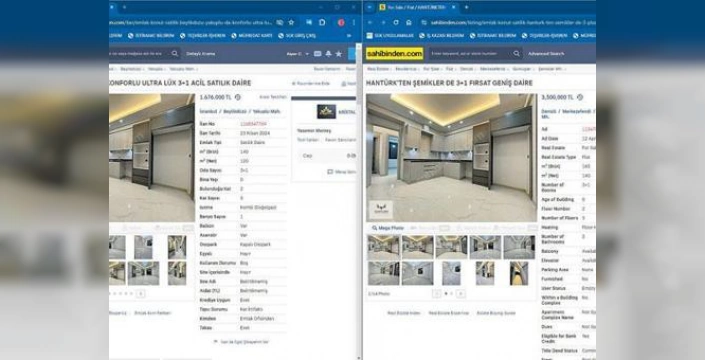Click the title 'HANTÜRK'TEN ŞEMİKLER DE 3+1 FIRSAT GENİŞ DAİRE'
Image resolution: width=705 pixels, height=360 pixels.
[x=449, y=83]
